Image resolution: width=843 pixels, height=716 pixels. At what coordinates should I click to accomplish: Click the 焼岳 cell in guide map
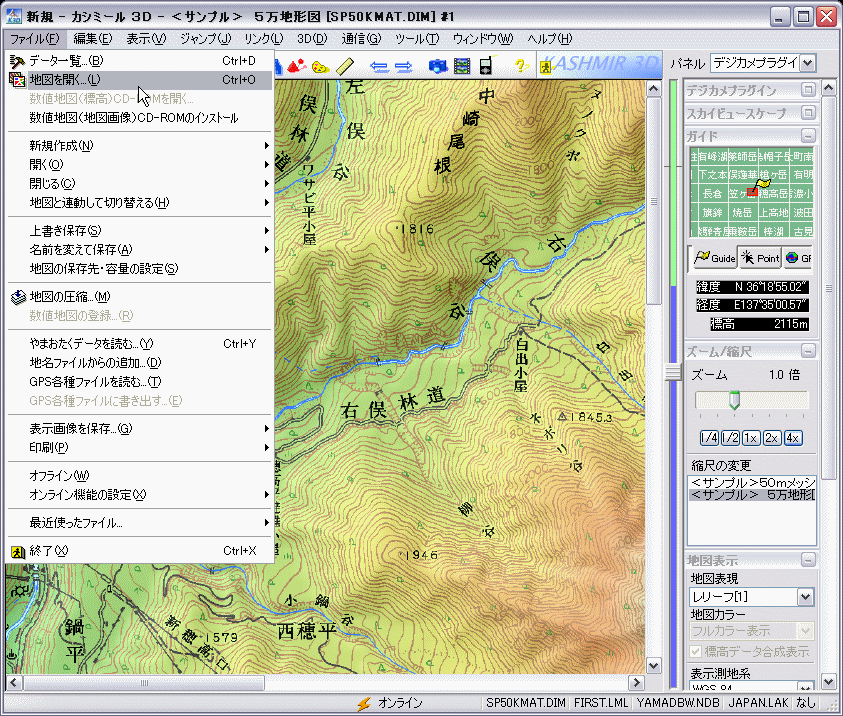742,212
